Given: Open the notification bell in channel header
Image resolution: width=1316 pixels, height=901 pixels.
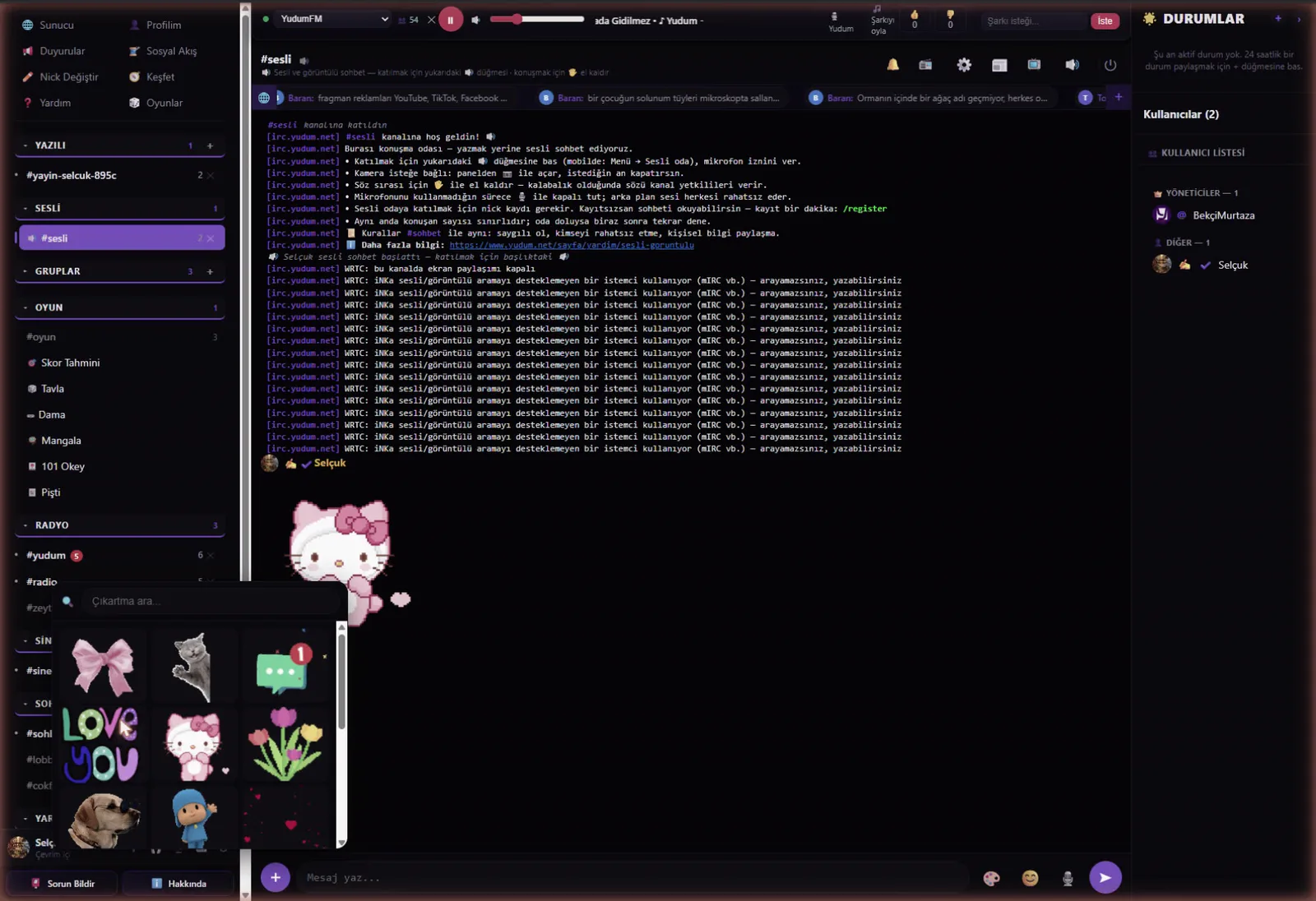Looking at the screenshot, I should point(892,65).
